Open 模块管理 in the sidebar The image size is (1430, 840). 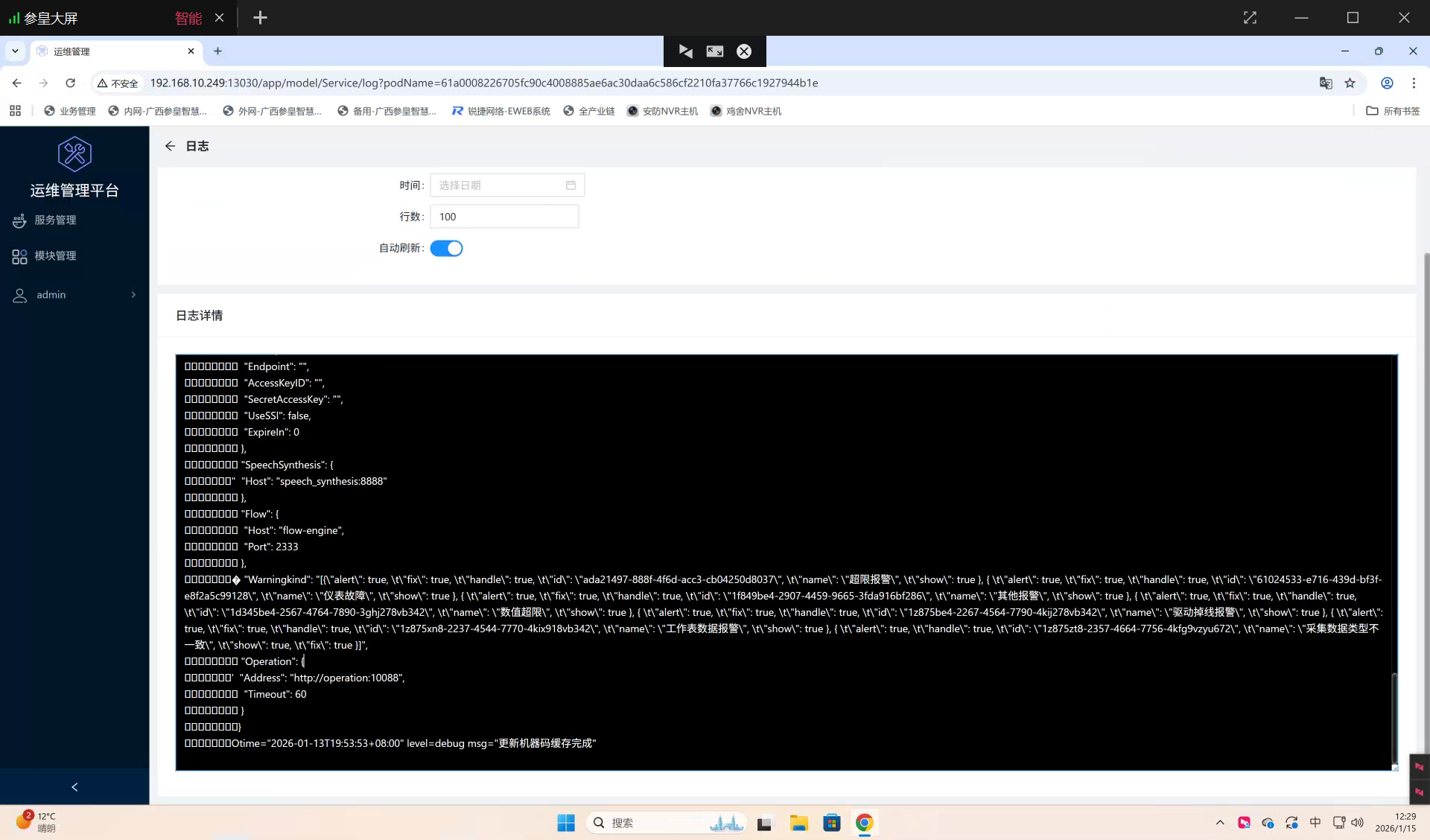click(x=55, y=256)
